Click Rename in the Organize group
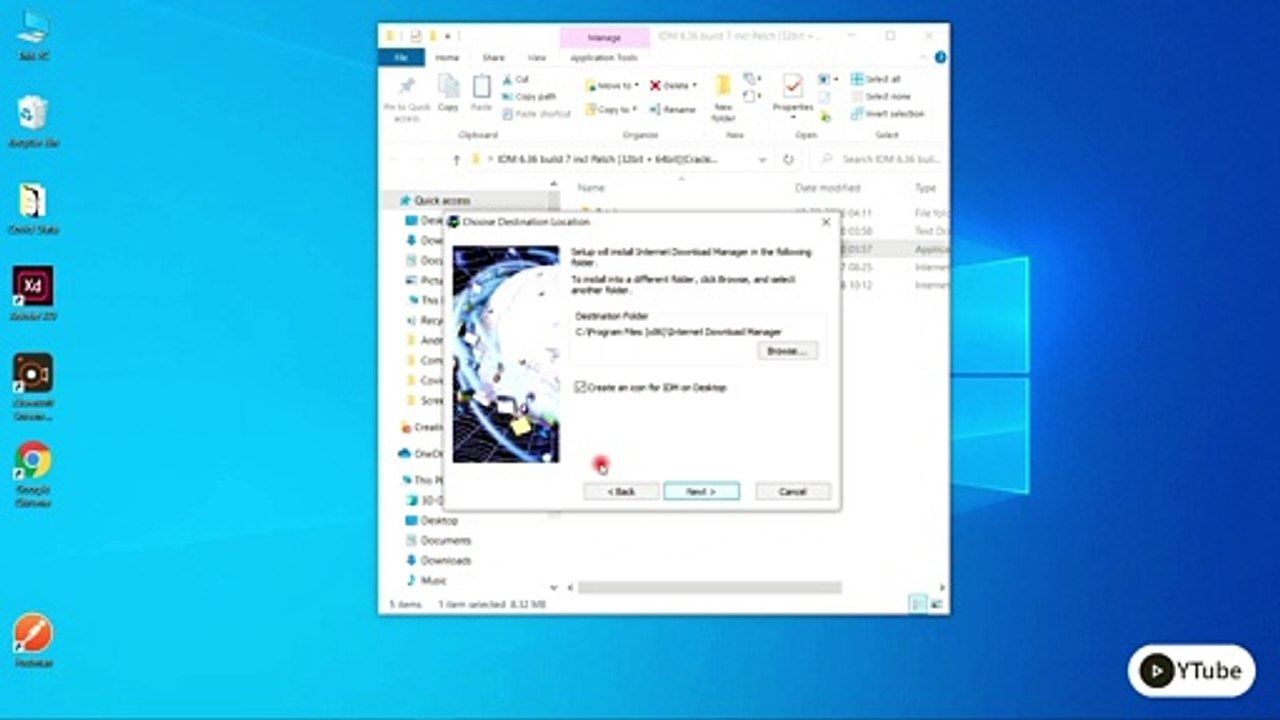This screenshot has height=720, width=1280. pyautogui.click(x=672, y=109)
